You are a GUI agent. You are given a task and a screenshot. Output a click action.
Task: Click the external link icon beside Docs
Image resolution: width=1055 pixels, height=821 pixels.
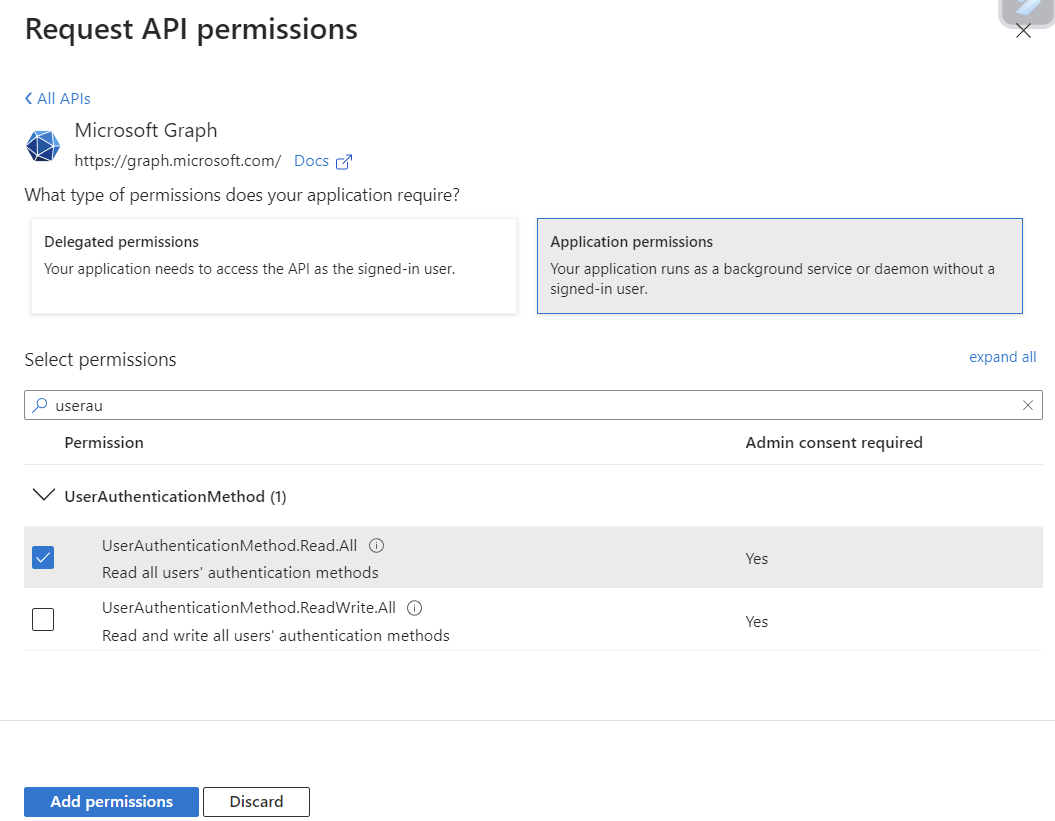pos(344,162)
